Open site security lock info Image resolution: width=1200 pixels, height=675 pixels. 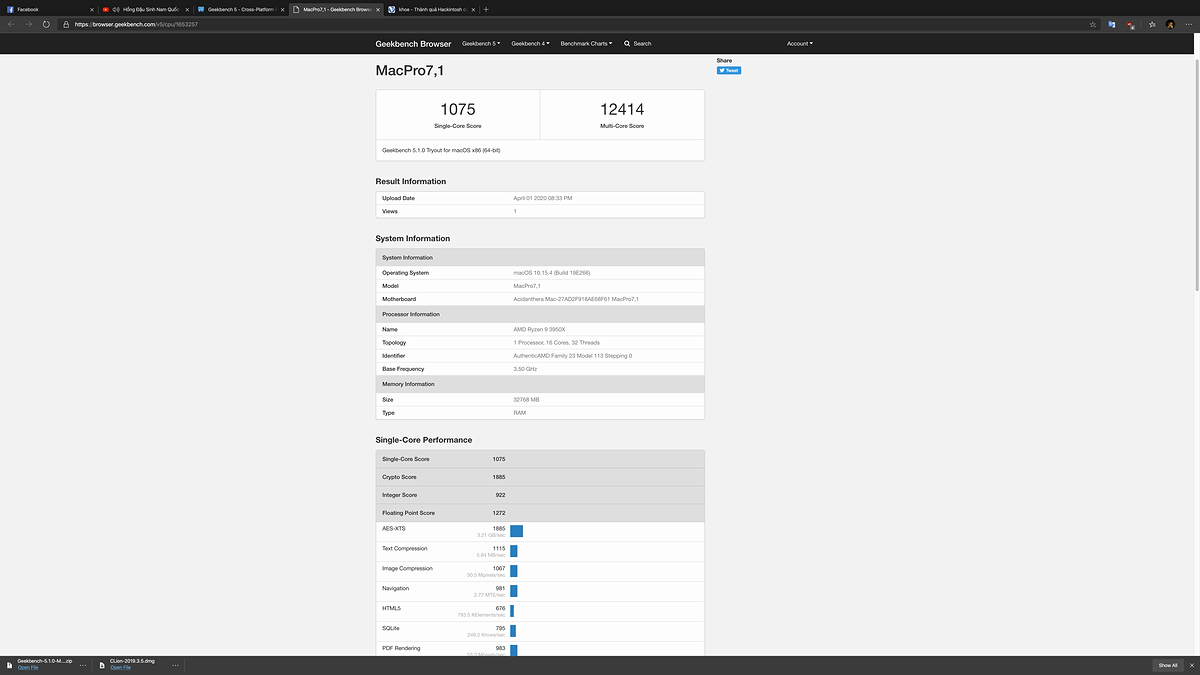(x=68, y=24)
